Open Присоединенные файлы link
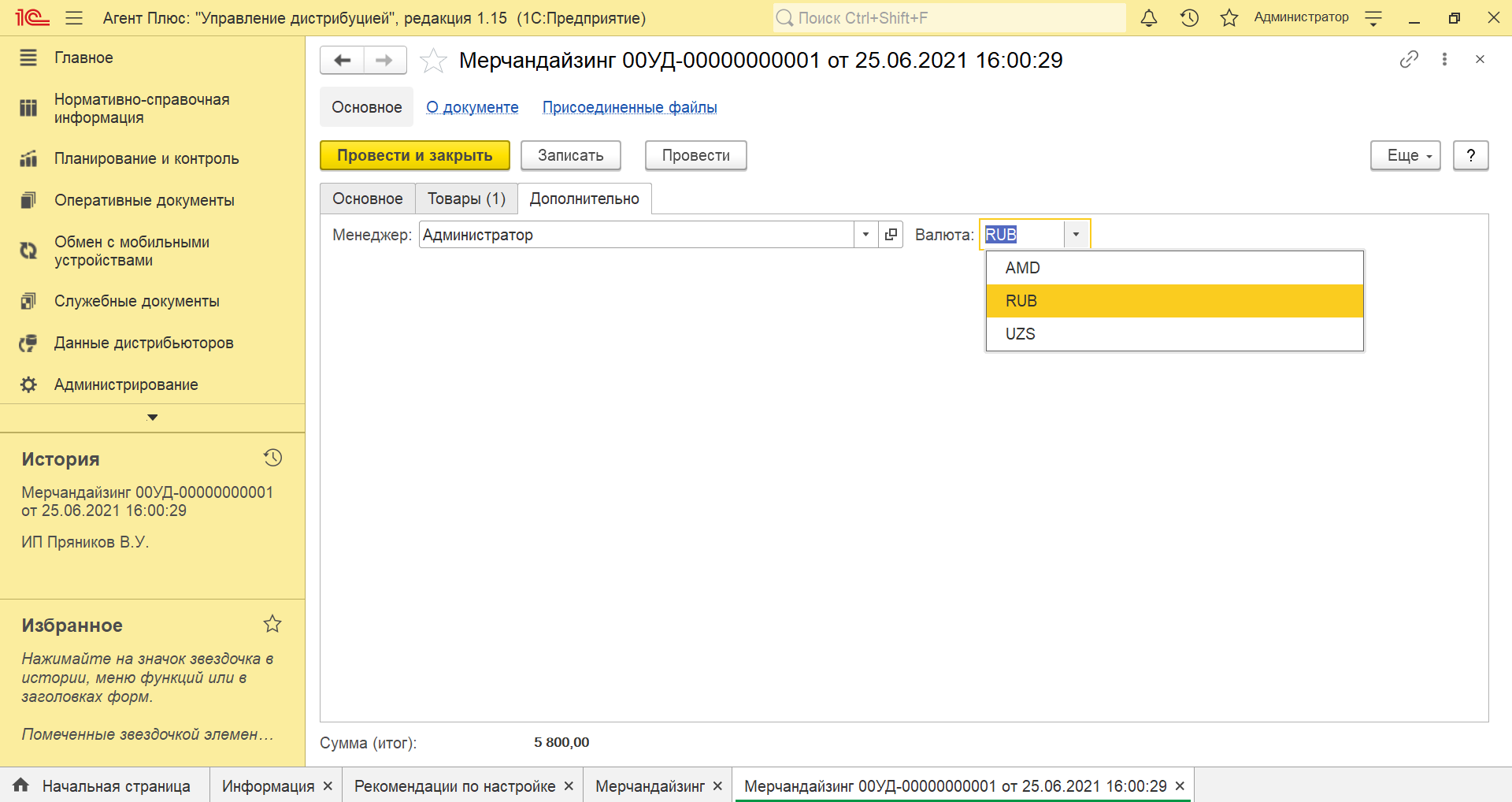Image resolution: width=1512 pixels, height=802 pixels. tap(630, 107)
